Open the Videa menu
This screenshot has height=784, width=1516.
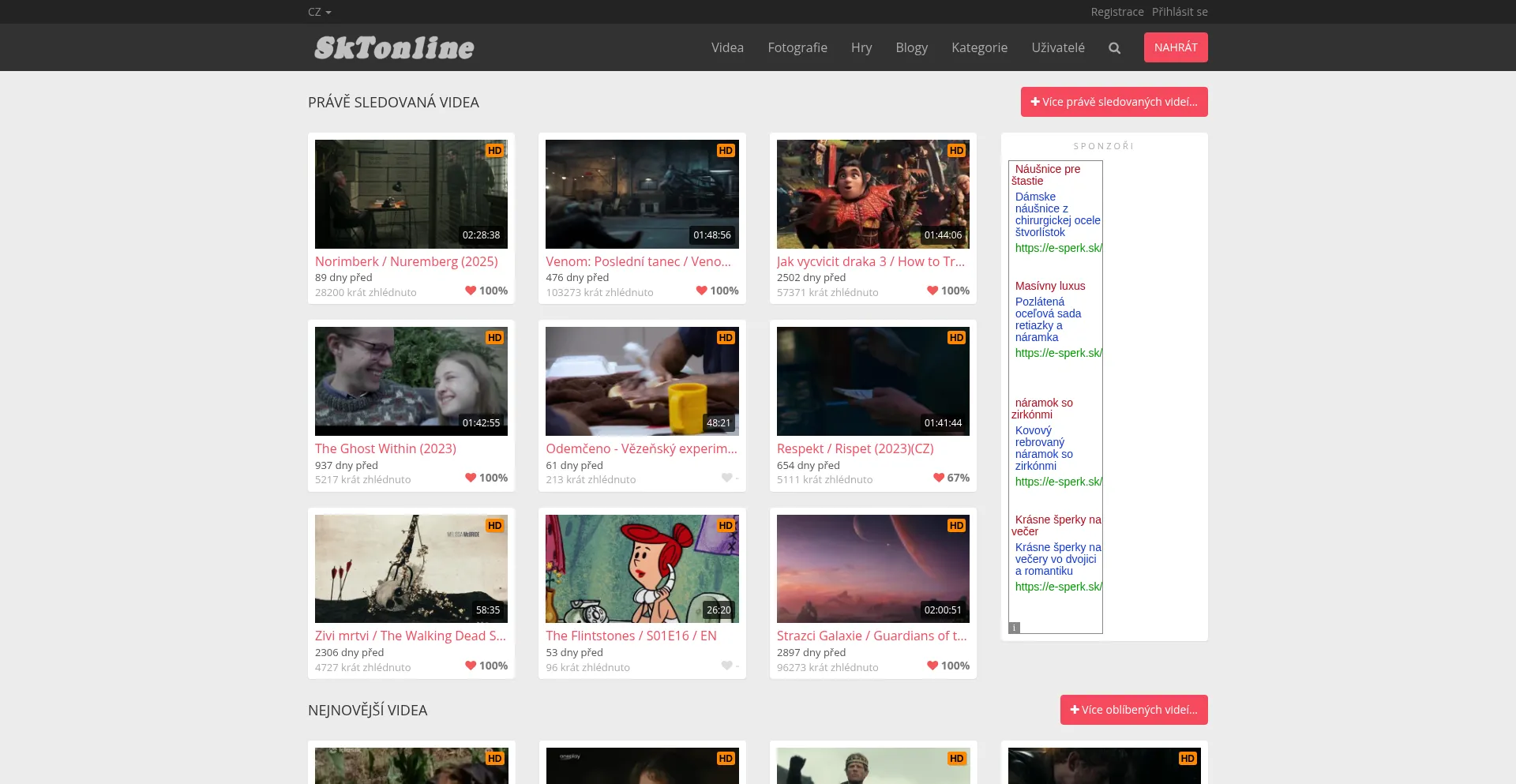727,47
